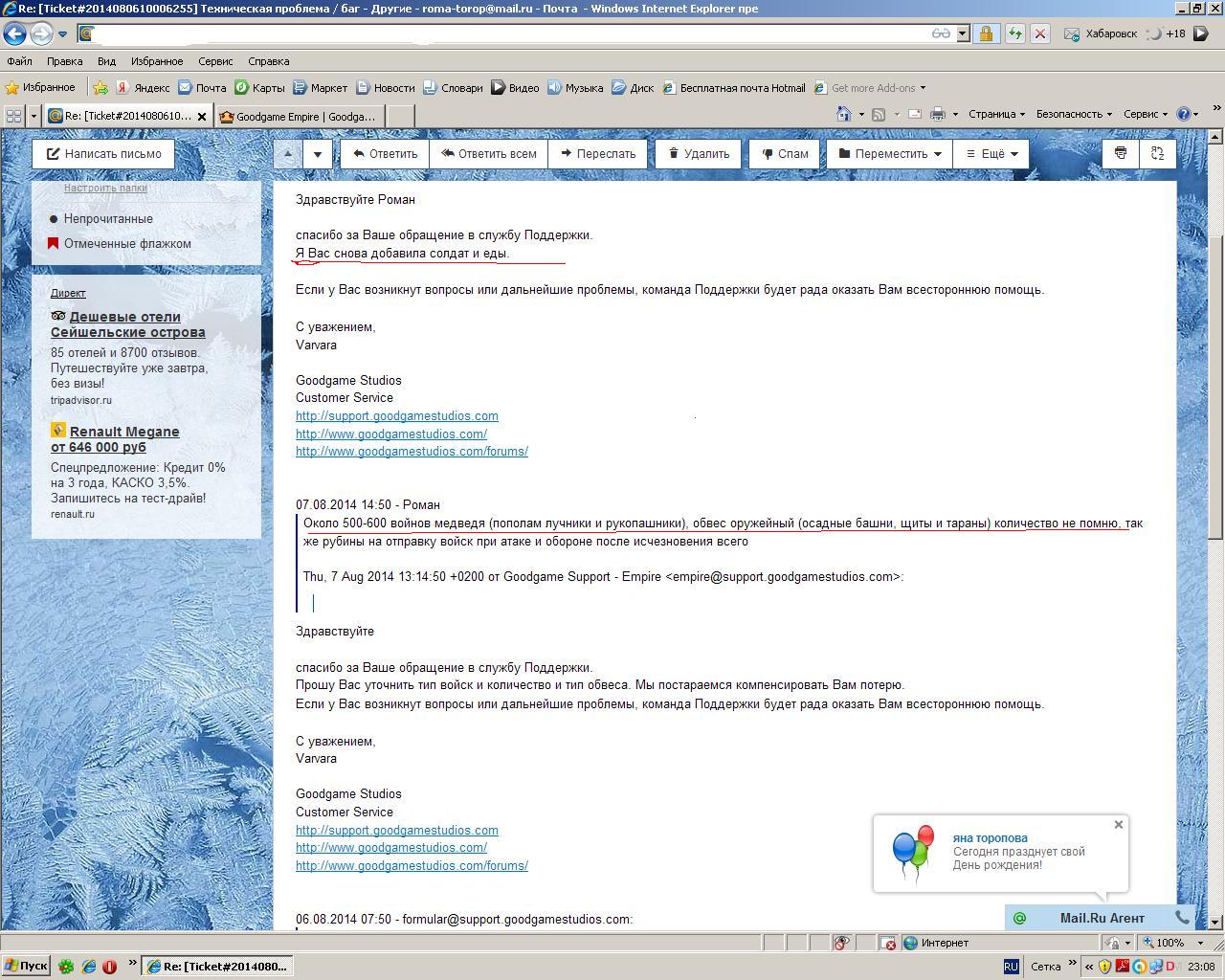Mark the message as Спам
Image resolution: width=1225 pixels, height=980 pixels.
(x=785, y=153)
